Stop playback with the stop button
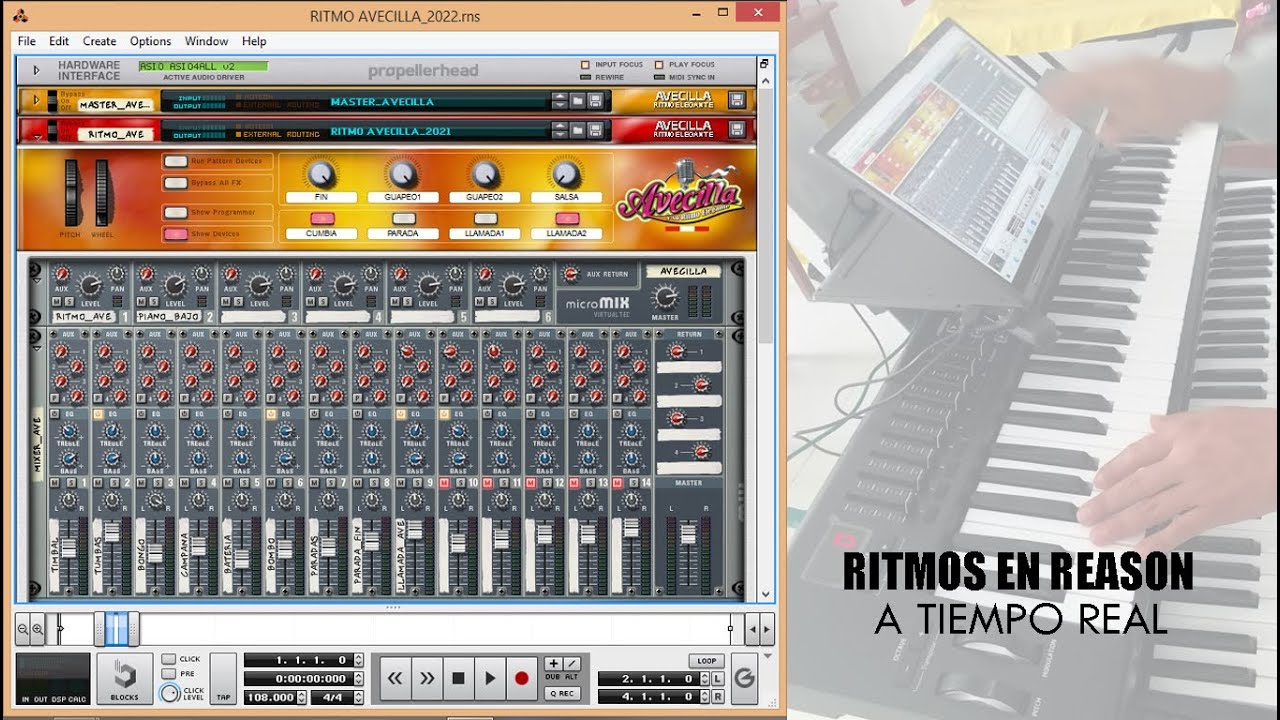The height and width of the screenshot is (720, 1280). click(x=458, y=678)
